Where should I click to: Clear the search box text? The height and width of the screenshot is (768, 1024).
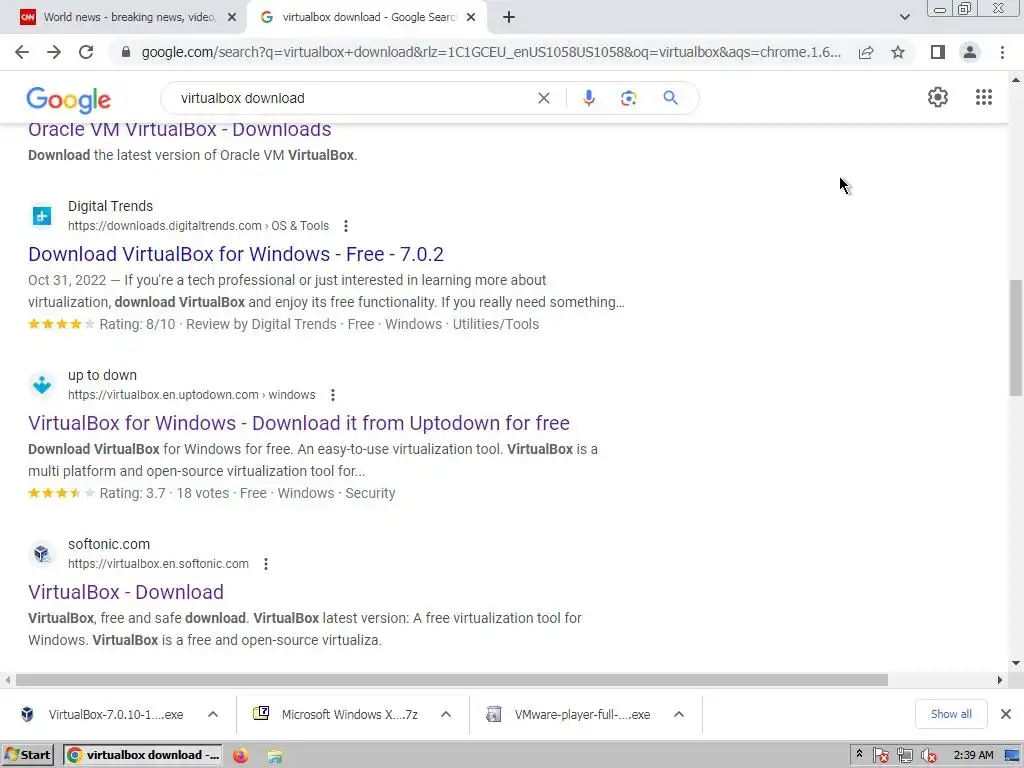click(543, 98)
